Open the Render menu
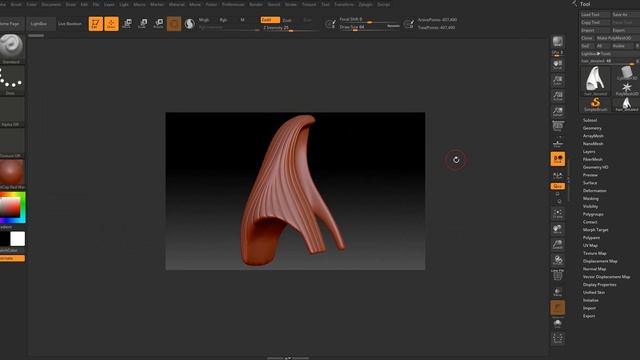This screenshot has height=360, width=640. point(256,4)
